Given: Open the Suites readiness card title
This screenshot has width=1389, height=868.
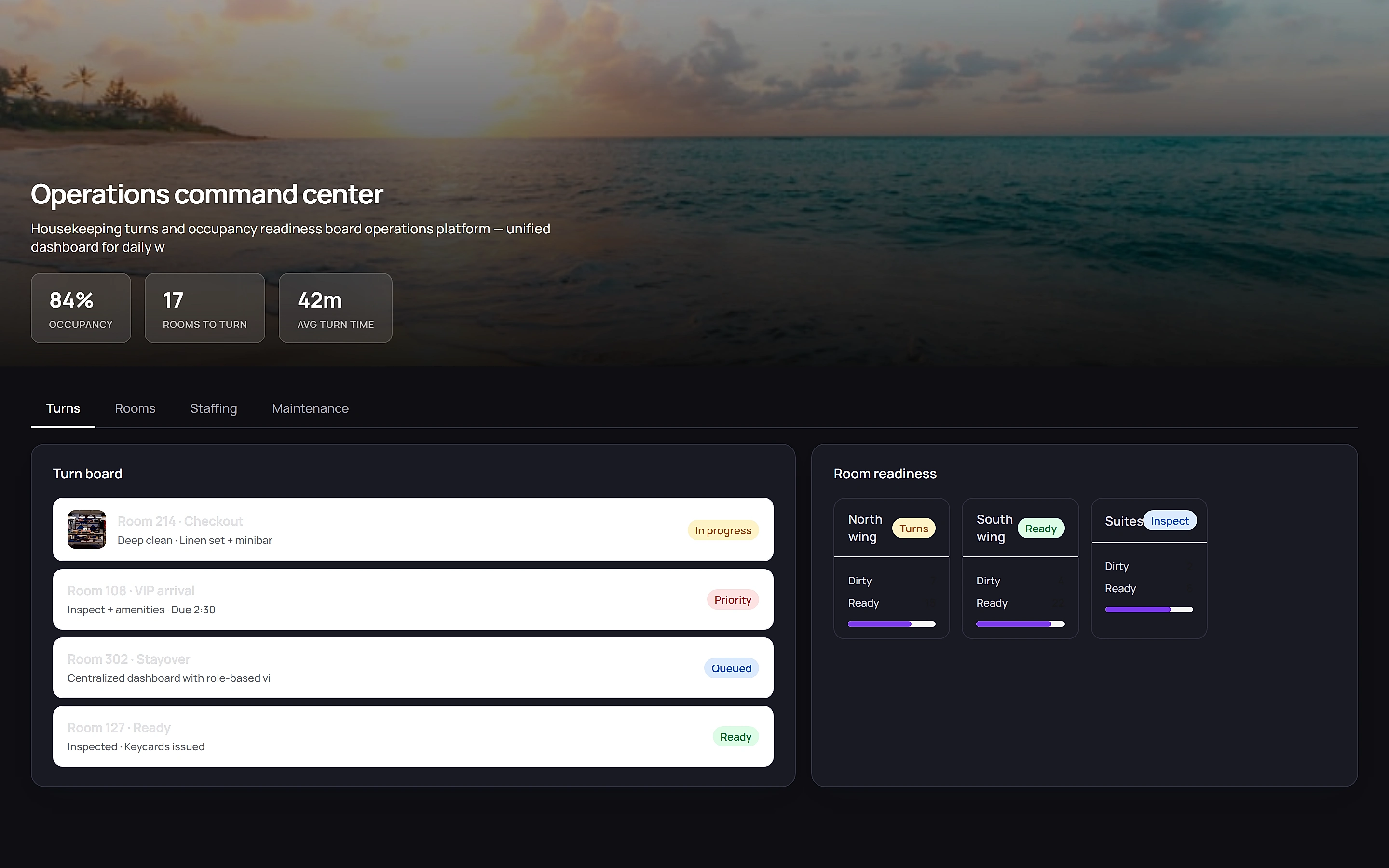Looking at the screenshot, I should click(1123, 521).
